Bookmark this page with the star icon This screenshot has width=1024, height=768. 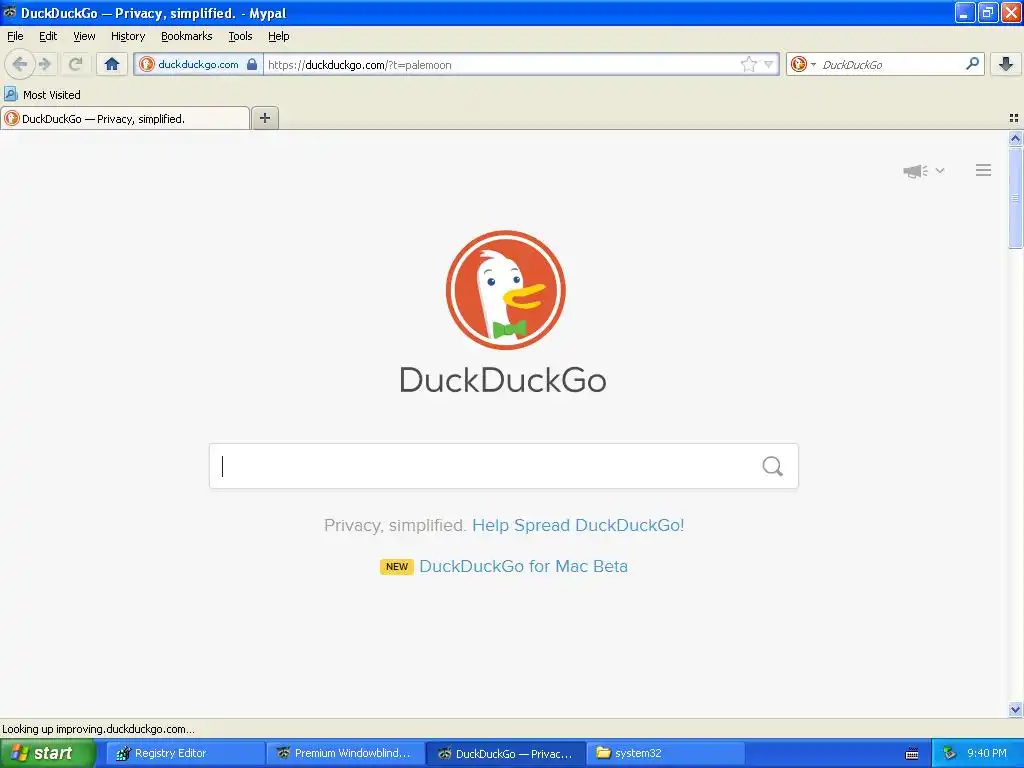[x=748, y=64]
